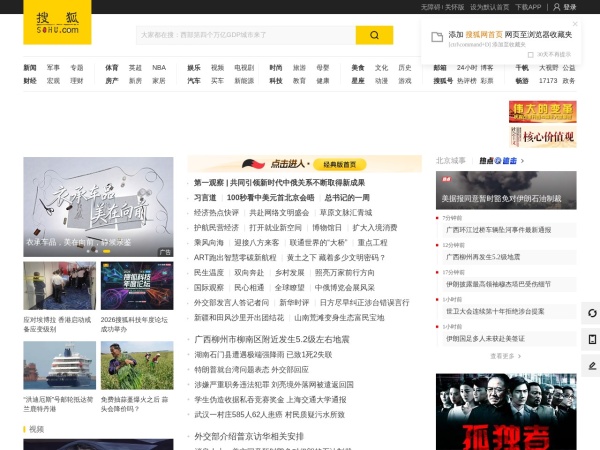
Task: Click the mobile phone icon in sidebar
Action: point(592,339)
